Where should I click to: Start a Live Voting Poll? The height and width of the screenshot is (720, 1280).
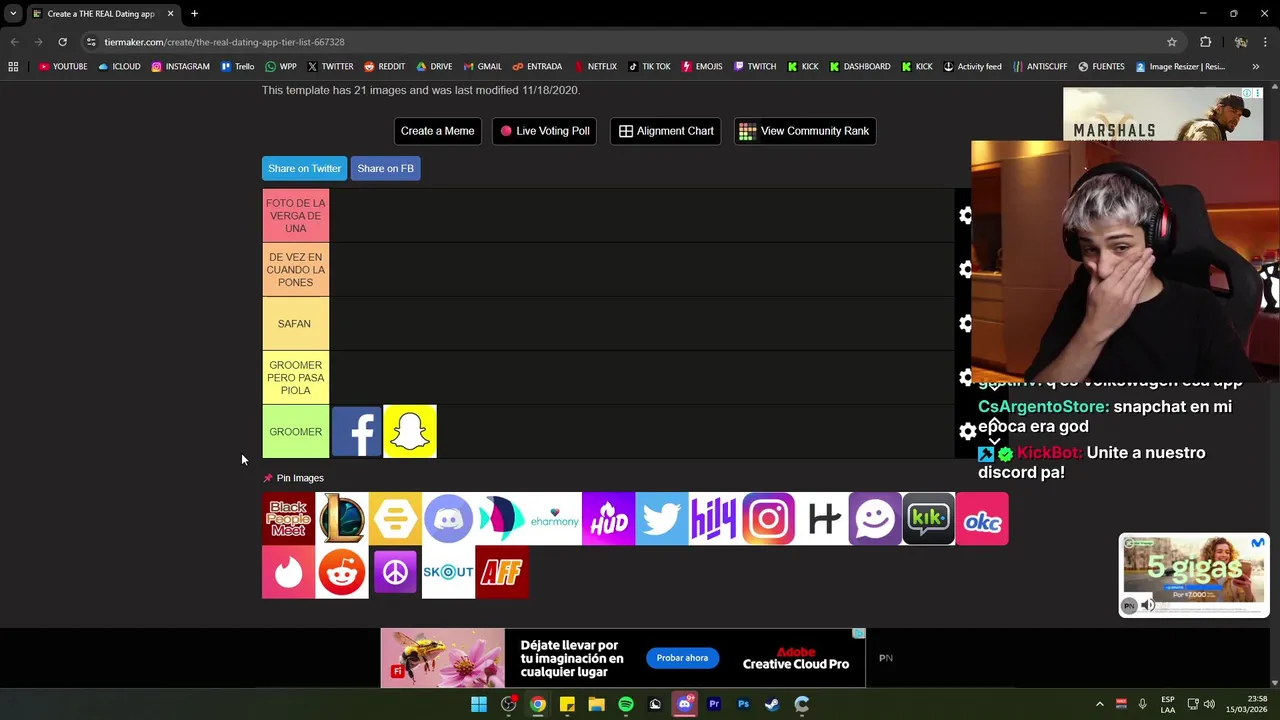(544, 131)
